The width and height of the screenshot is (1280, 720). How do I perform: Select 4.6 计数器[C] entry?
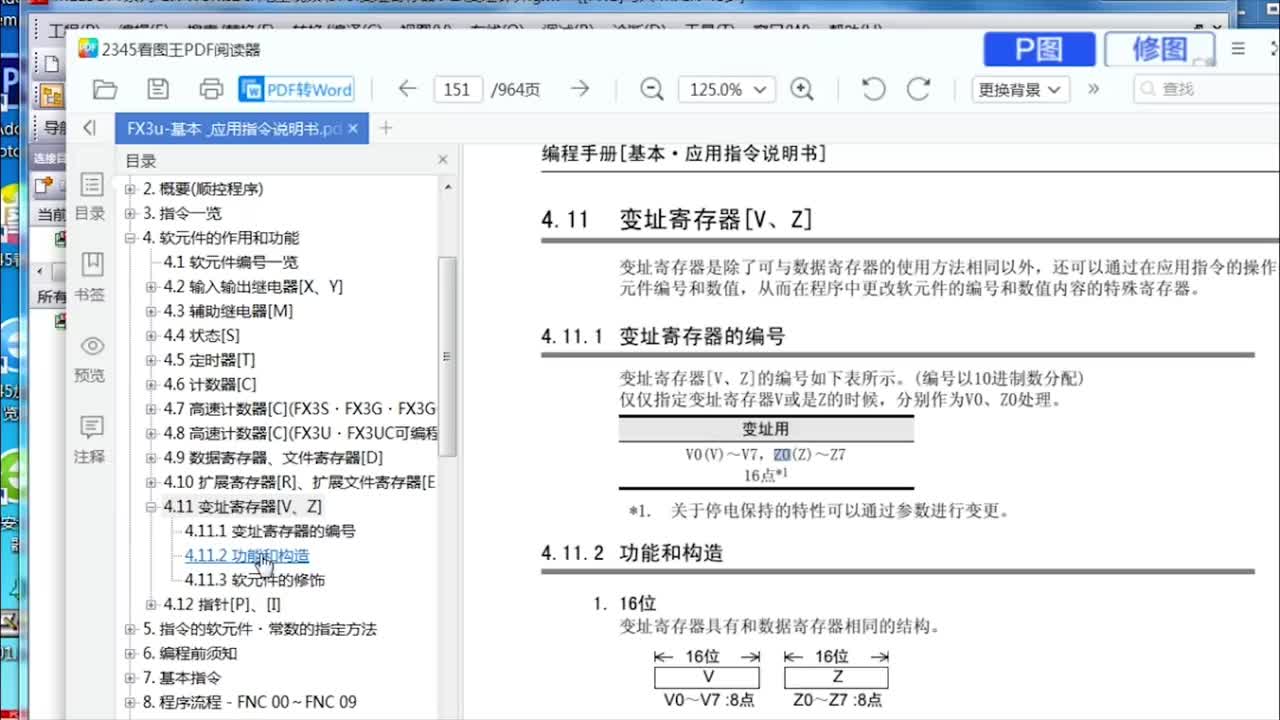point(210,384)
